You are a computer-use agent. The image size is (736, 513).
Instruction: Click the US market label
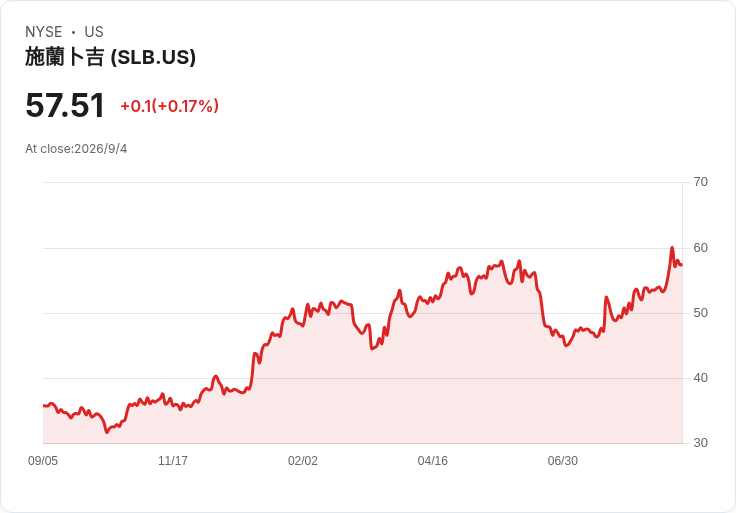click(x=94, y=32)
